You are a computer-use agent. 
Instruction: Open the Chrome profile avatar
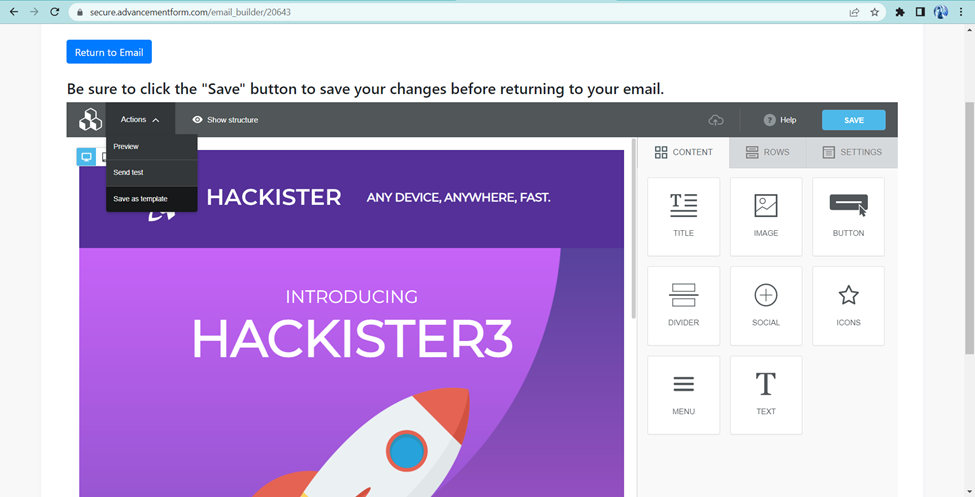coord(941,12)
